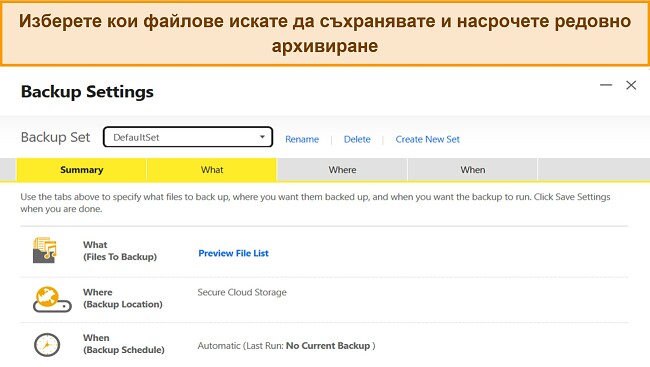This screenshot has width=650, height=367.
Task: Click the When (Backup Schedule) label
Action: coord(124,344)
